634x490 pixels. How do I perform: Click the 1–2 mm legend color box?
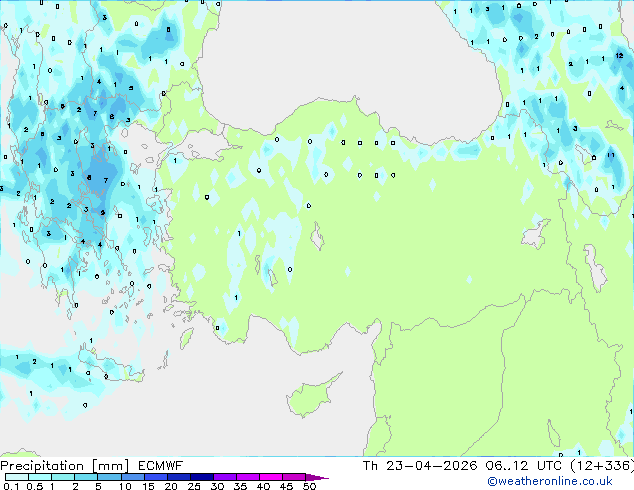coord(63,477)
